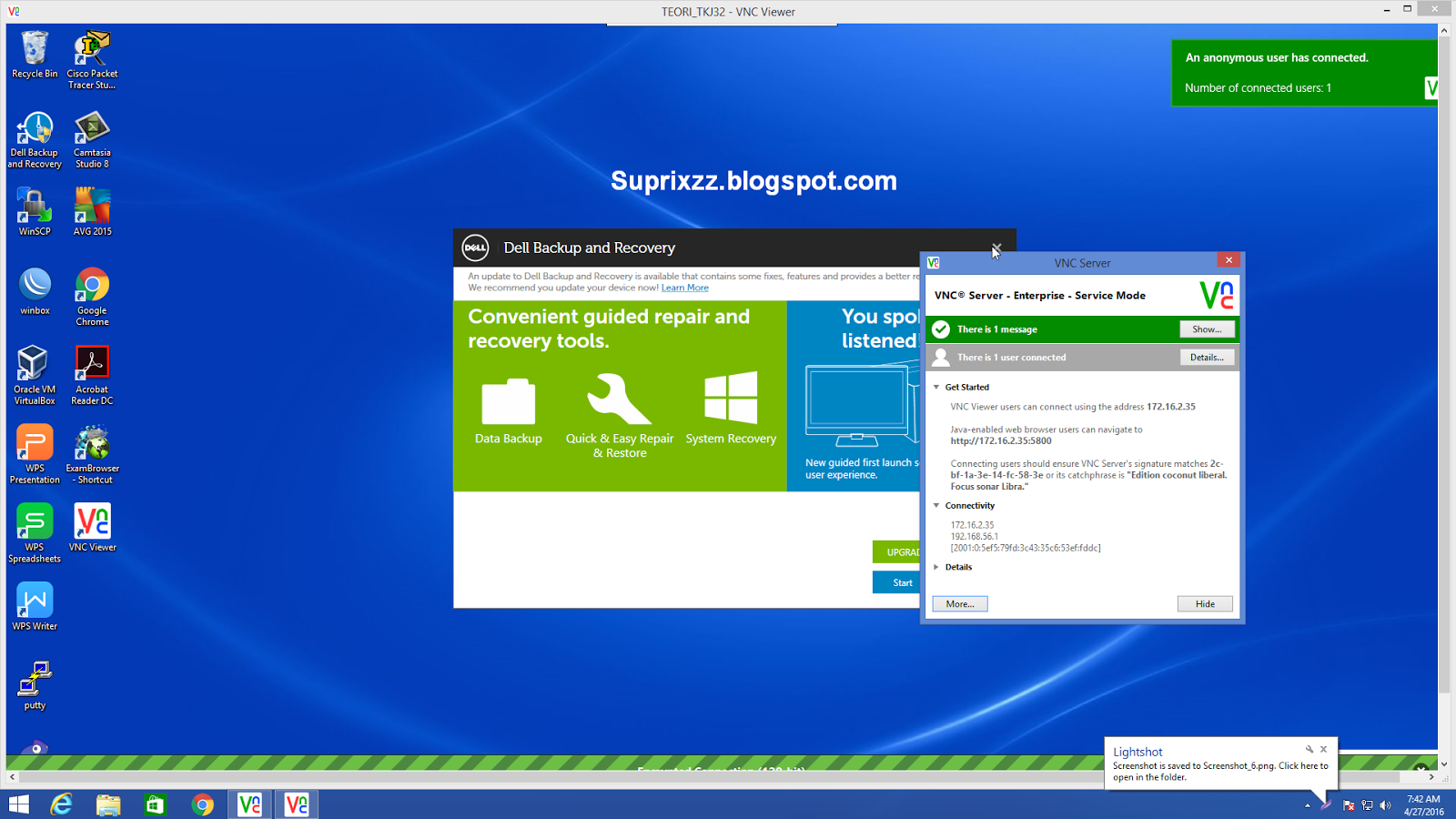The height and width of the screenshot is (819, 1456).
Task: Switch to the red VNC Viewer taskbar button
Action: (297, 804)
